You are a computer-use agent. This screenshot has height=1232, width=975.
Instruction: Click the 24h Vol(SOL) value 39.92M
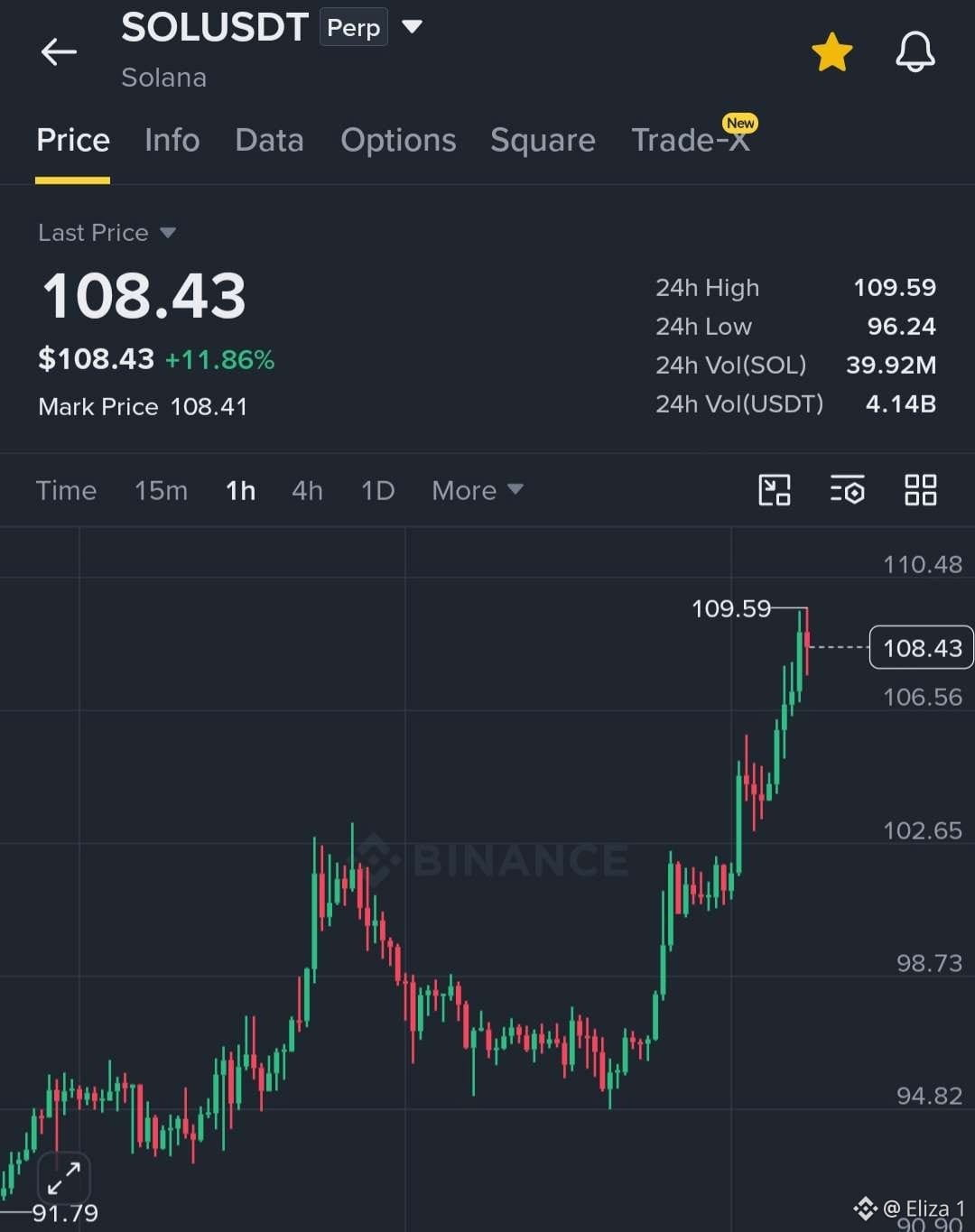(x=891, y=366)
